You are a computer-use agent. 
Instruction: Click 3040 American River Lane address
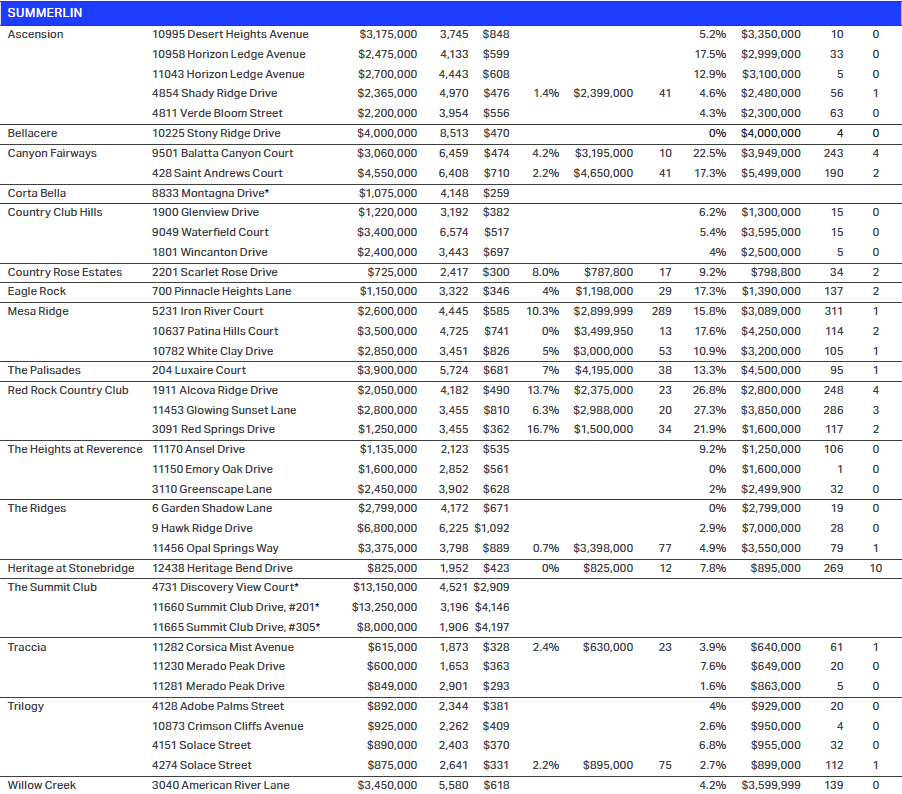pyautogui.click(x=221, y=785)
